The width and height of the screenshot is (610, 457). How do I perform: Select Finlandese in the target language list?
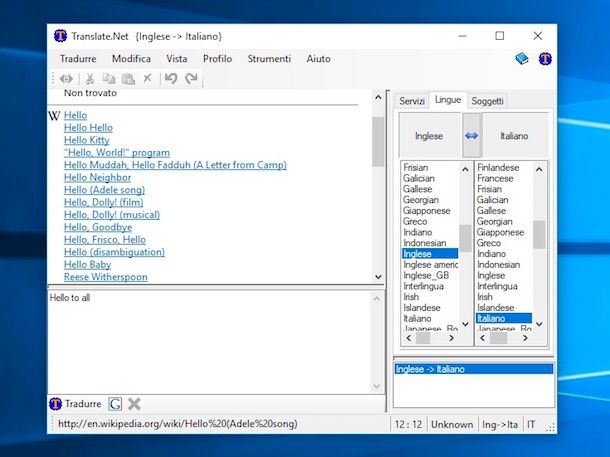click(498, 167)
